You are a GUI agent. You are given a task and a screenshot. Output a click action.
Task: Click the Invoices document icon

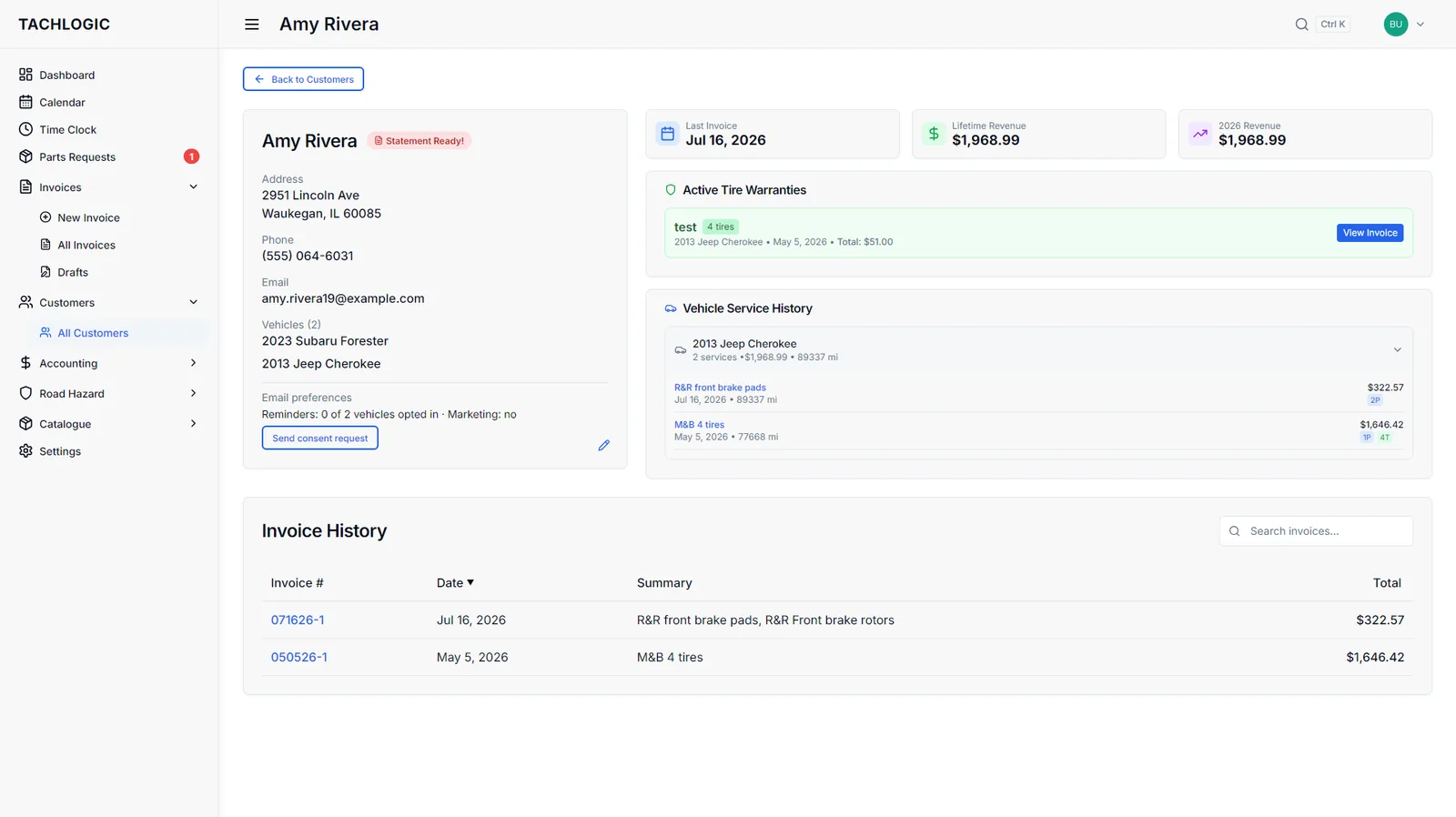click(x=25, y=187)
